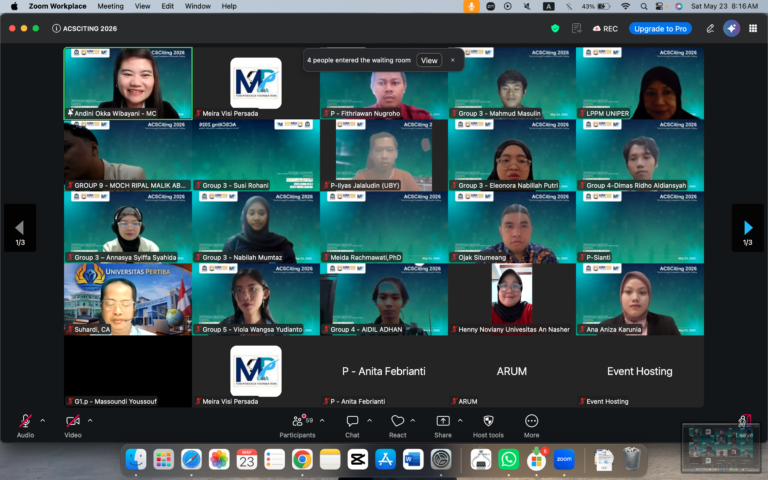768x480 pixels.
Task: Expand the Share options chevron
Action: coord(460,420)
